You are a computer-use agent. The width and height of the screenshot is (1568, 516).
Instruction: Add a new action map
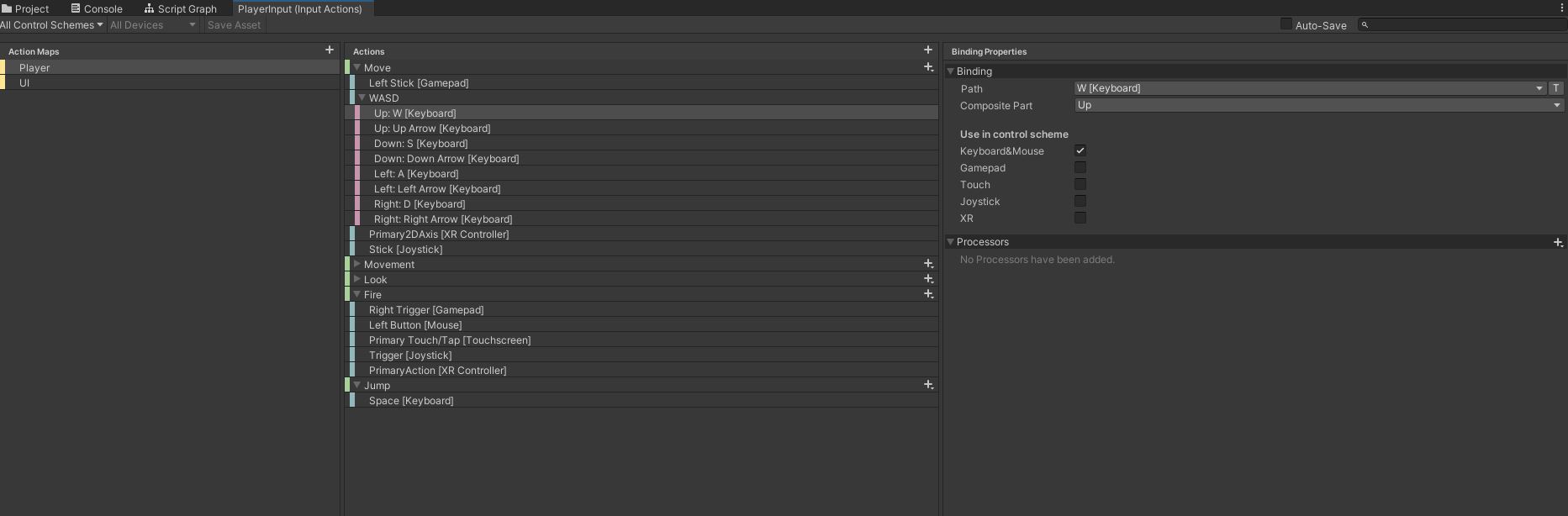click(330, 50)
